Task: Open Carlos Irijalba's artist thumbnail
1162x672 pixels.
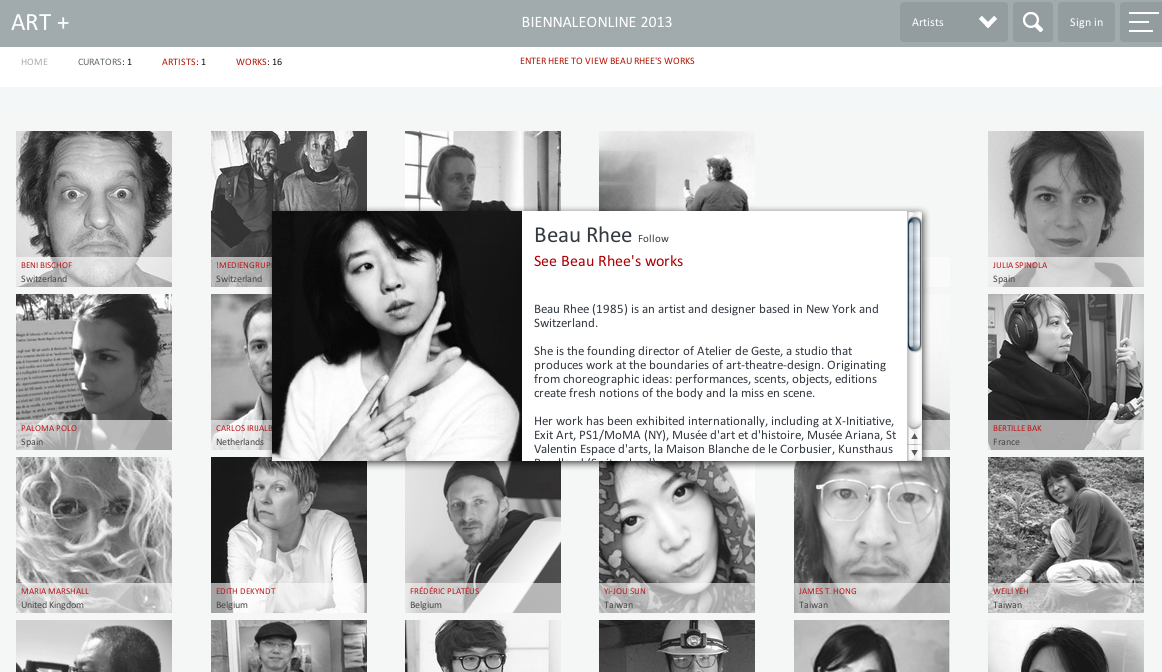Action: point(242,372)
